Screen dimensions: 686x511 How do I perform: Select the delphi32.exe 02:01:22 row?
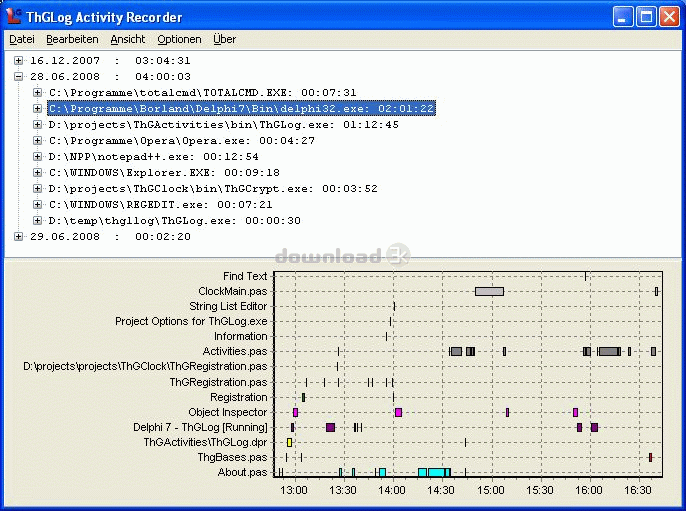point(242,108)
